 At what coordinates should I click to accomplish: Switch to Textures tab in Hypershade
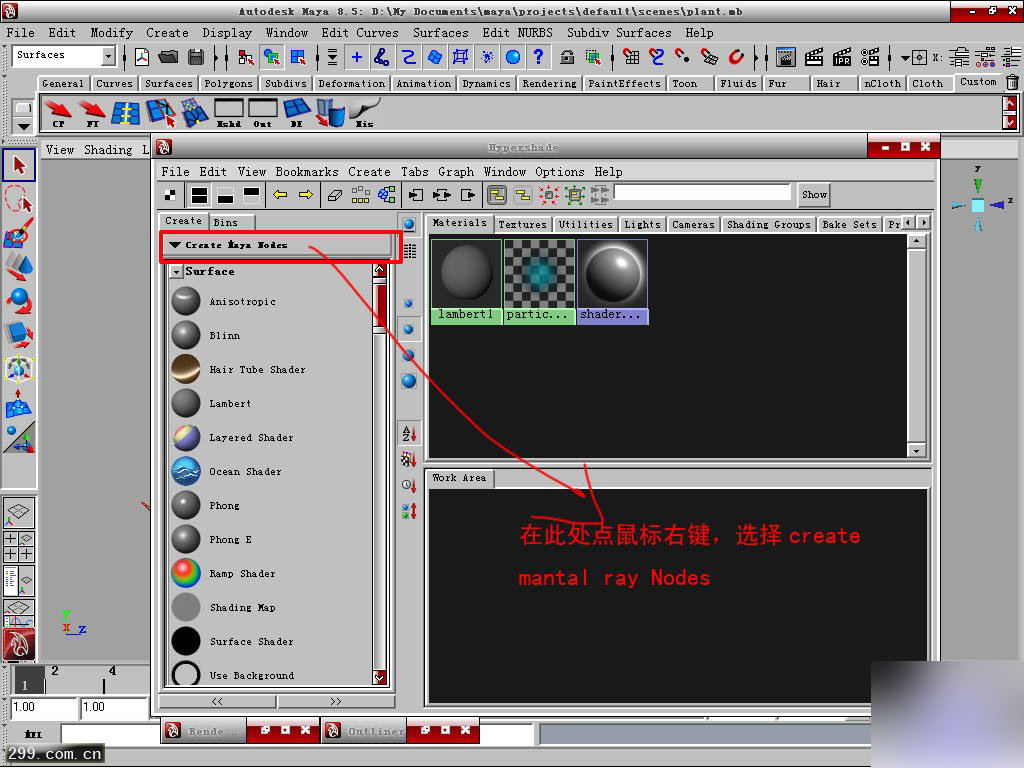point(522,224)
